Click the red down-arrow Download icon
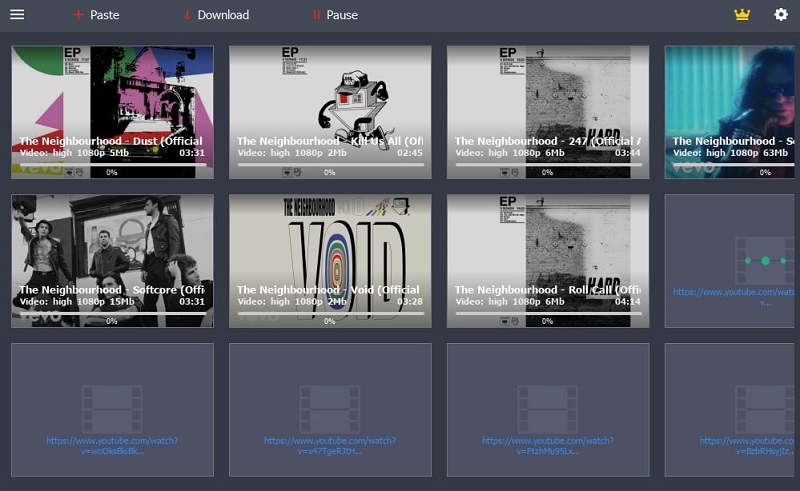 tap(187, 15)
